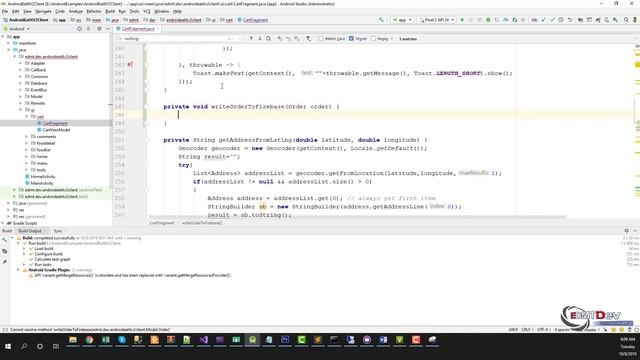Click the androideatitv2client breadcrumb
The width and height of the screenshot is (640, 360).
click(181, 20)
